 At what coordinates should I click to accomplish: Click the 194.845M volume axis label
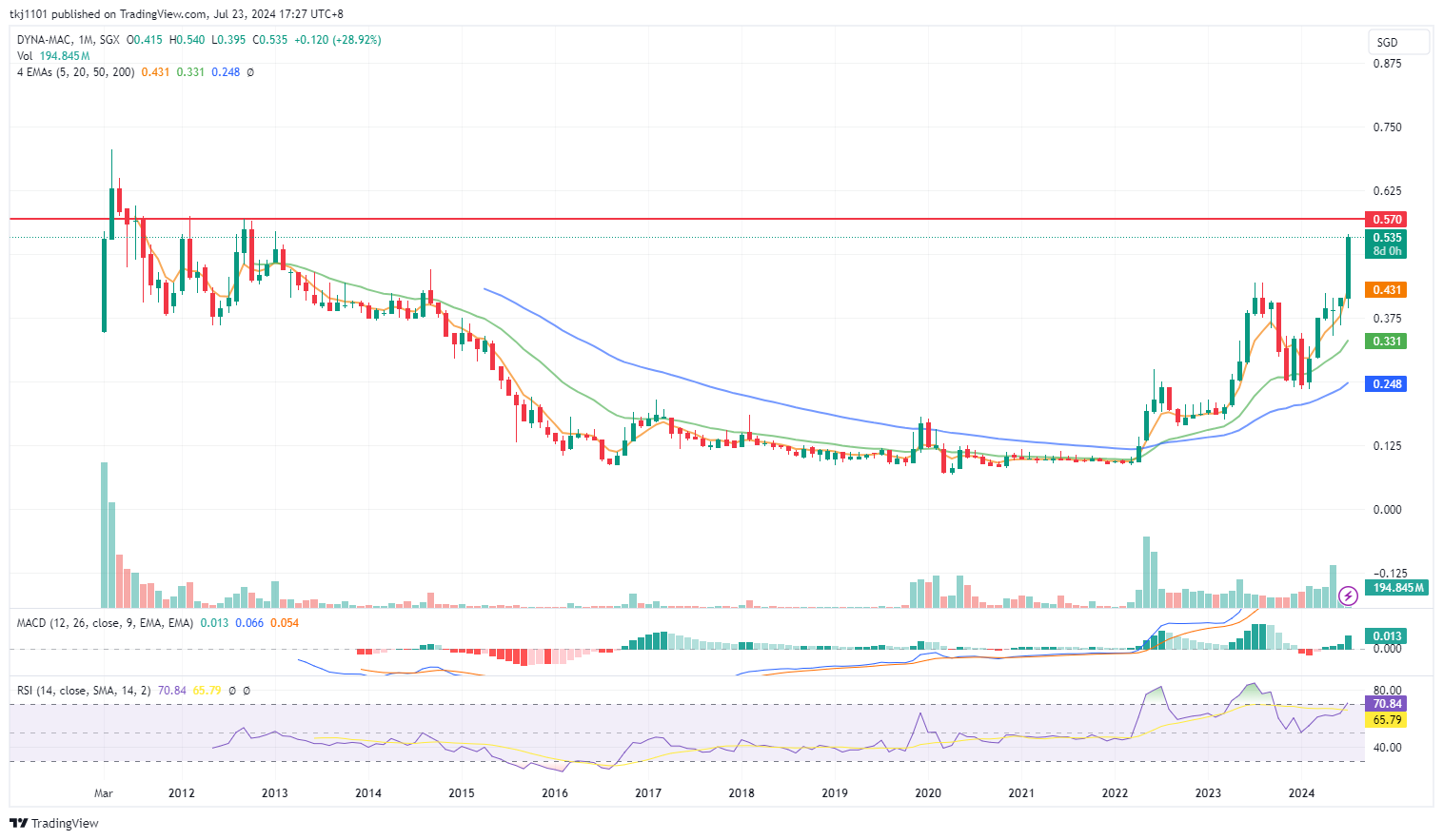tap(1397, 588)
